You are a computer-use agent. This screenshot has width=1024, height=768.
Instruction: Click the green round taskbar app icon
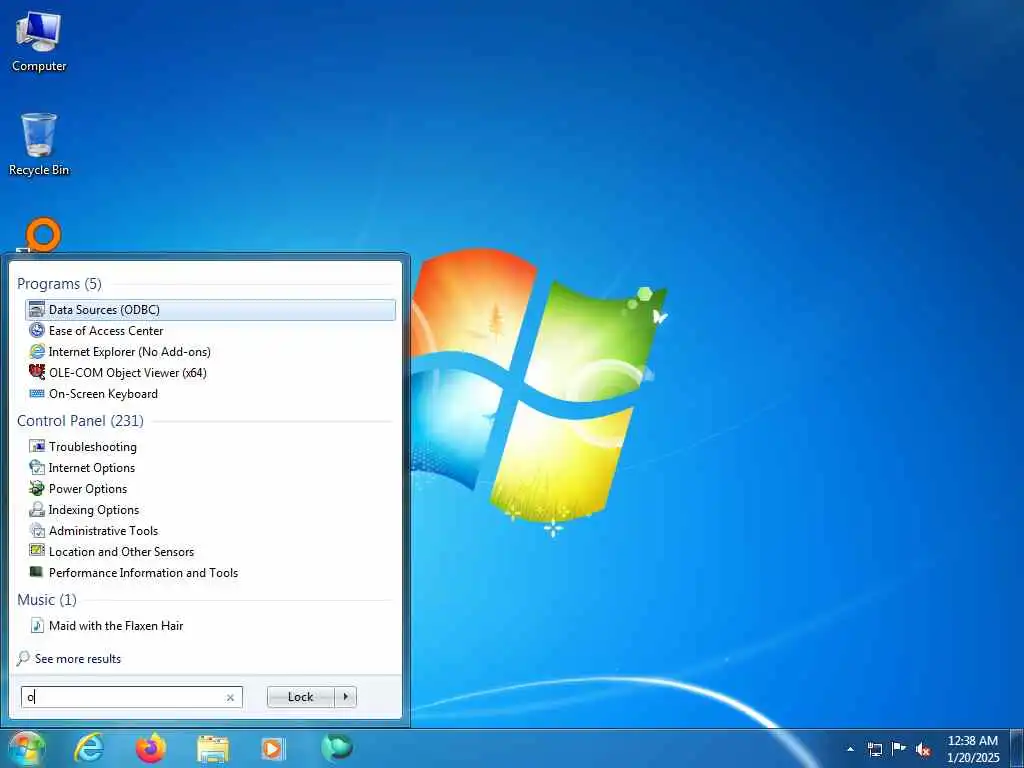pyautogui.click(x=337, y=747)
